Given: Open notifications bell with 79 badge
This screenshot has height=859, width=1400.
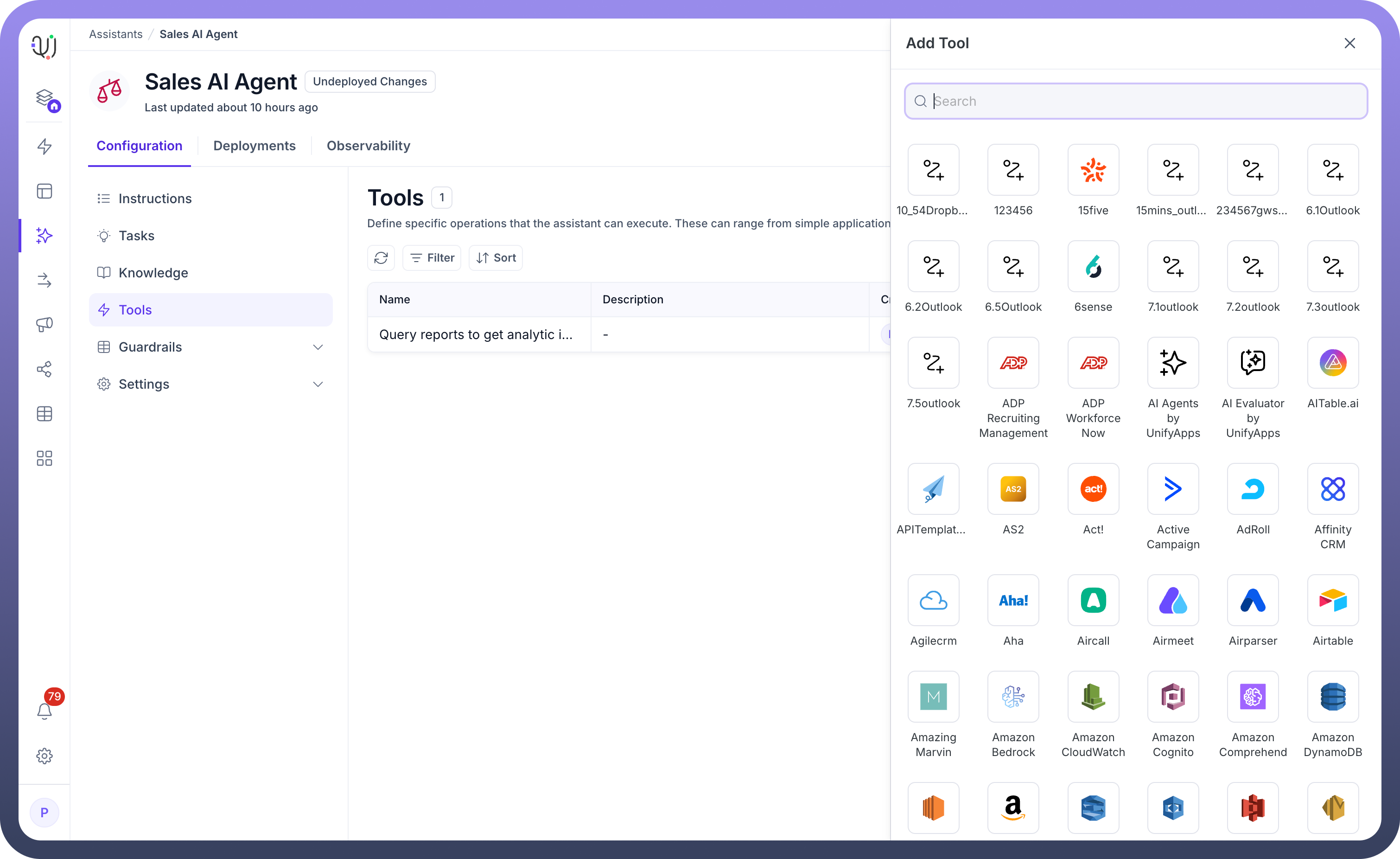Looking at the screenshot, I should (x=45, y=711).
